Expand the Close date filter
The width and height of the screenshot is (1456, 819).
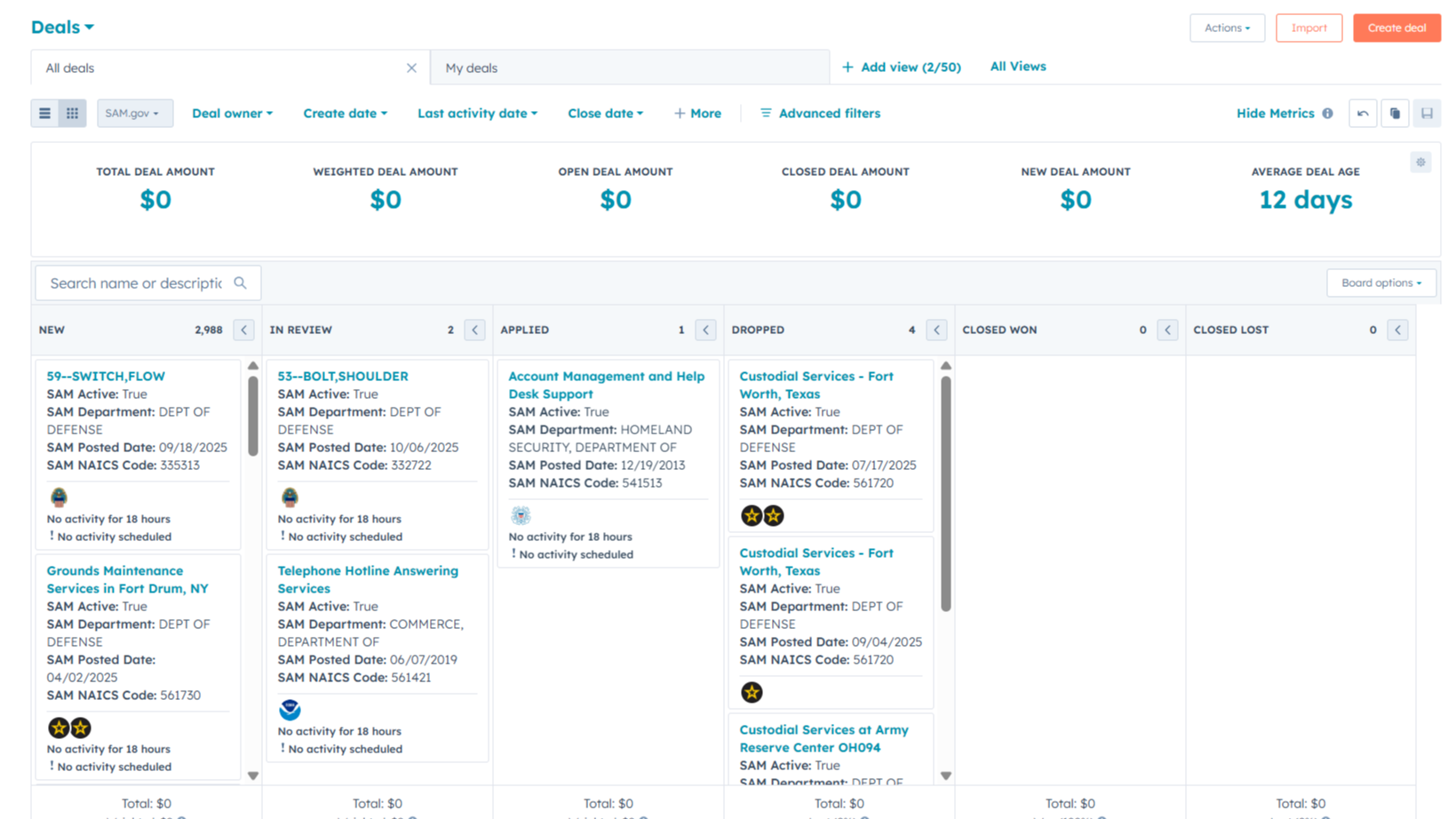point(605,113)
